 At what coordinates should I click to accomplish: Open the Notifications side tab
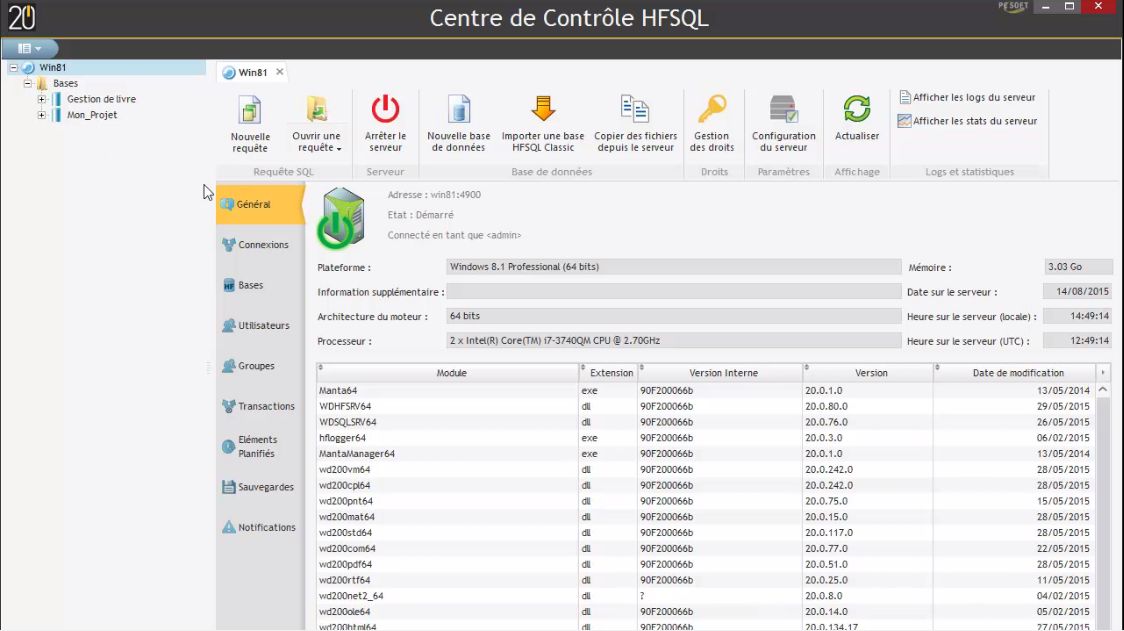click(x=260, y=527)
